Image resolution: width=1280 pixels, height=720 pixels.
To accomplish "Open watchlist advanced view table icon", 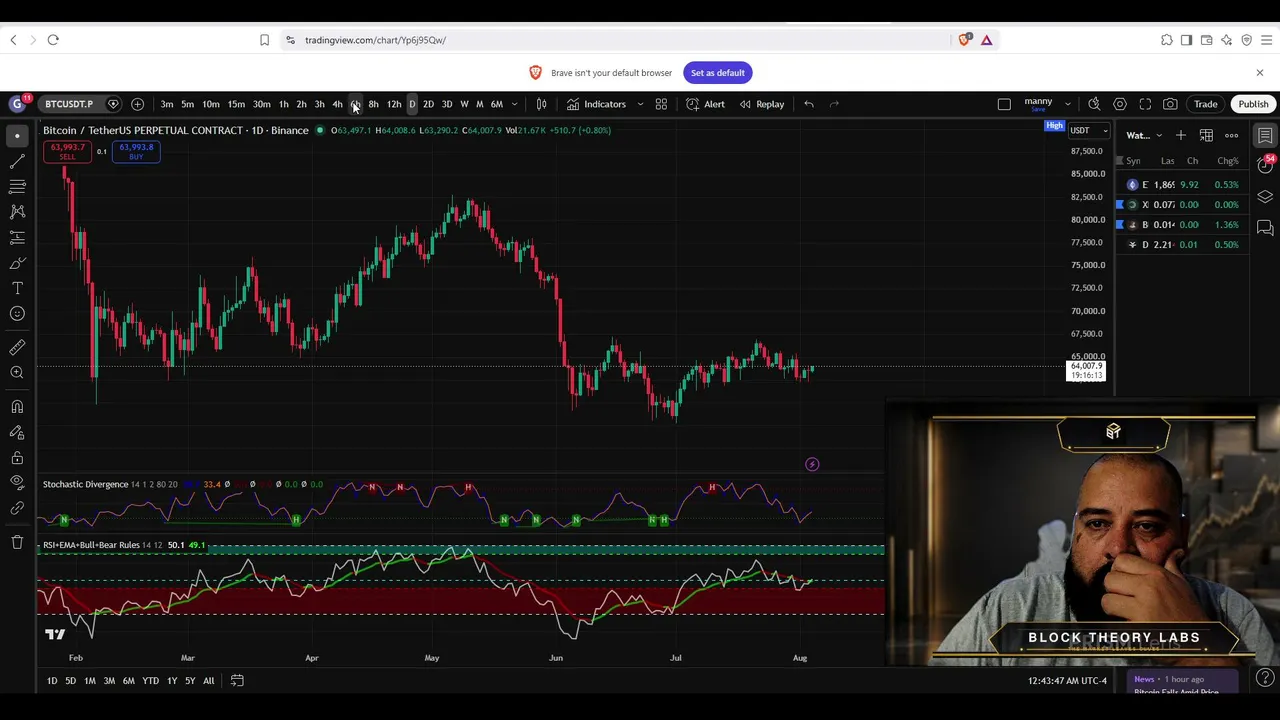I will click(1206, 135).
